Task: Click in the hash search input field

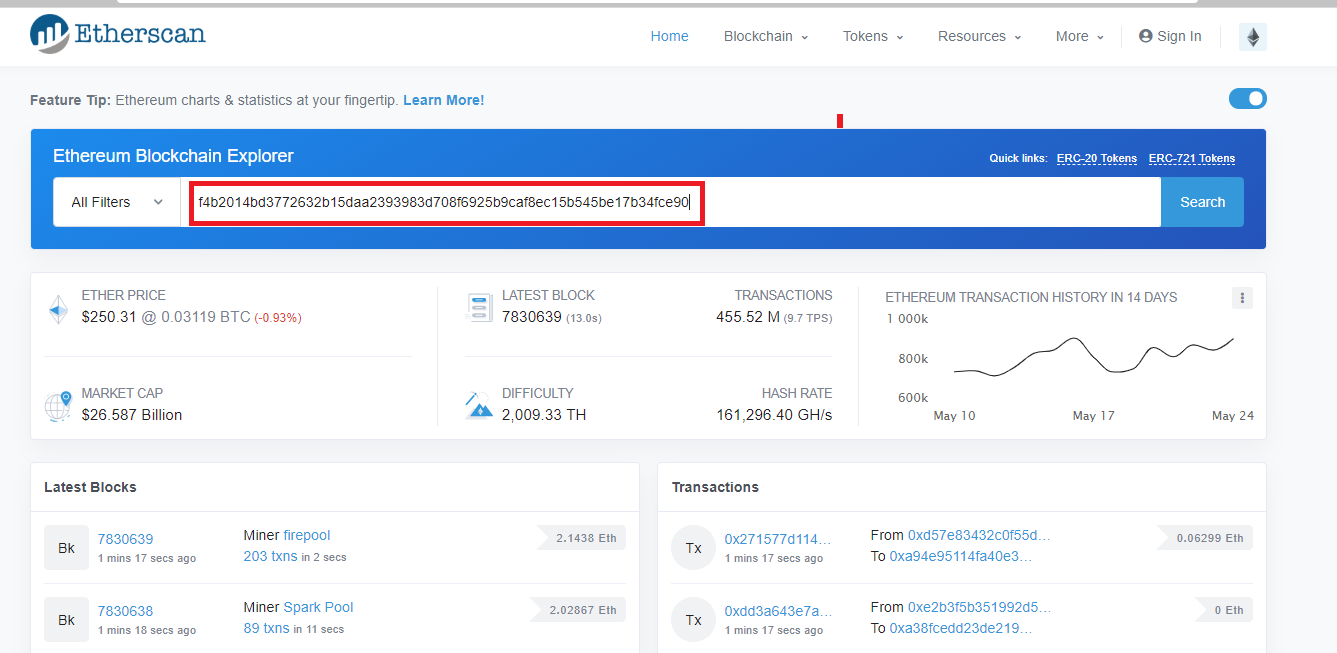Action: point(671,202)
